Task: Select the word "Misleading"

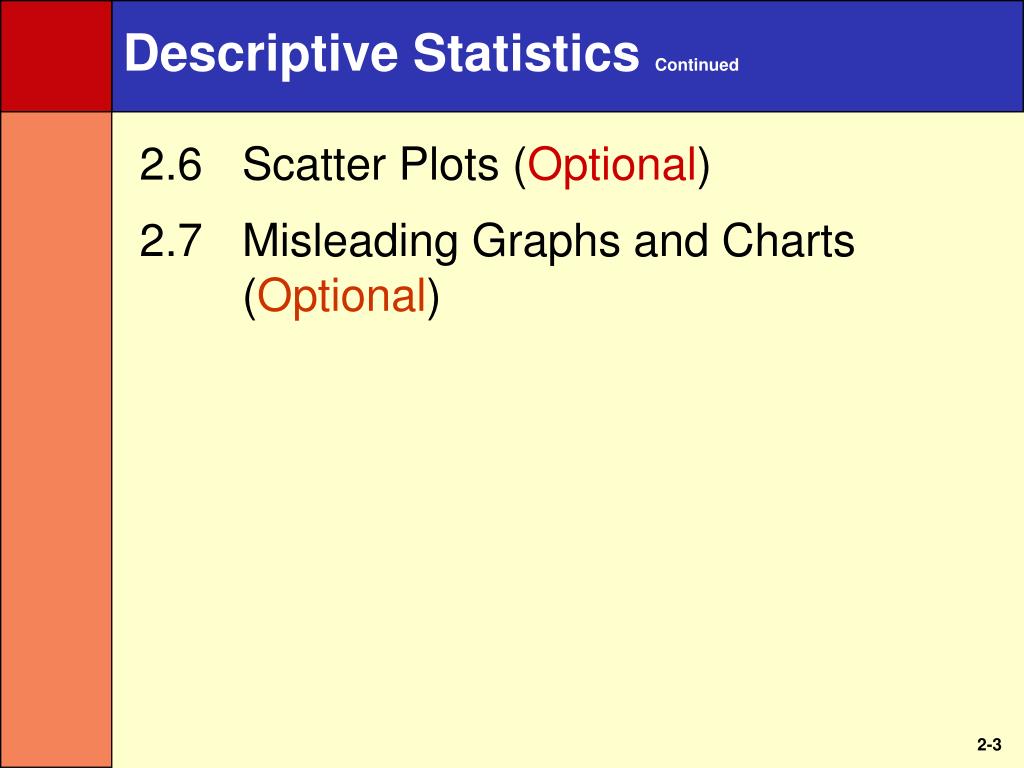Action: point(350,243)
